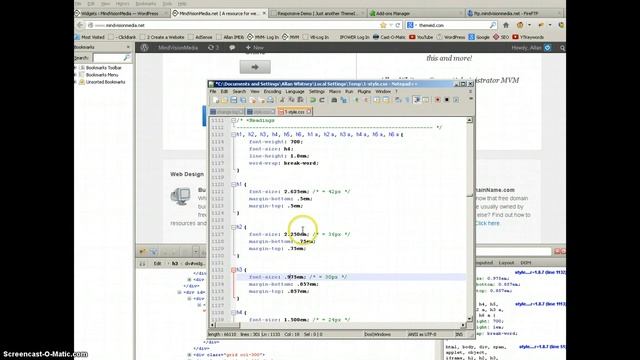
Task: Collapse the h4 fold marker in Notepad++
Action: (233, 313)
